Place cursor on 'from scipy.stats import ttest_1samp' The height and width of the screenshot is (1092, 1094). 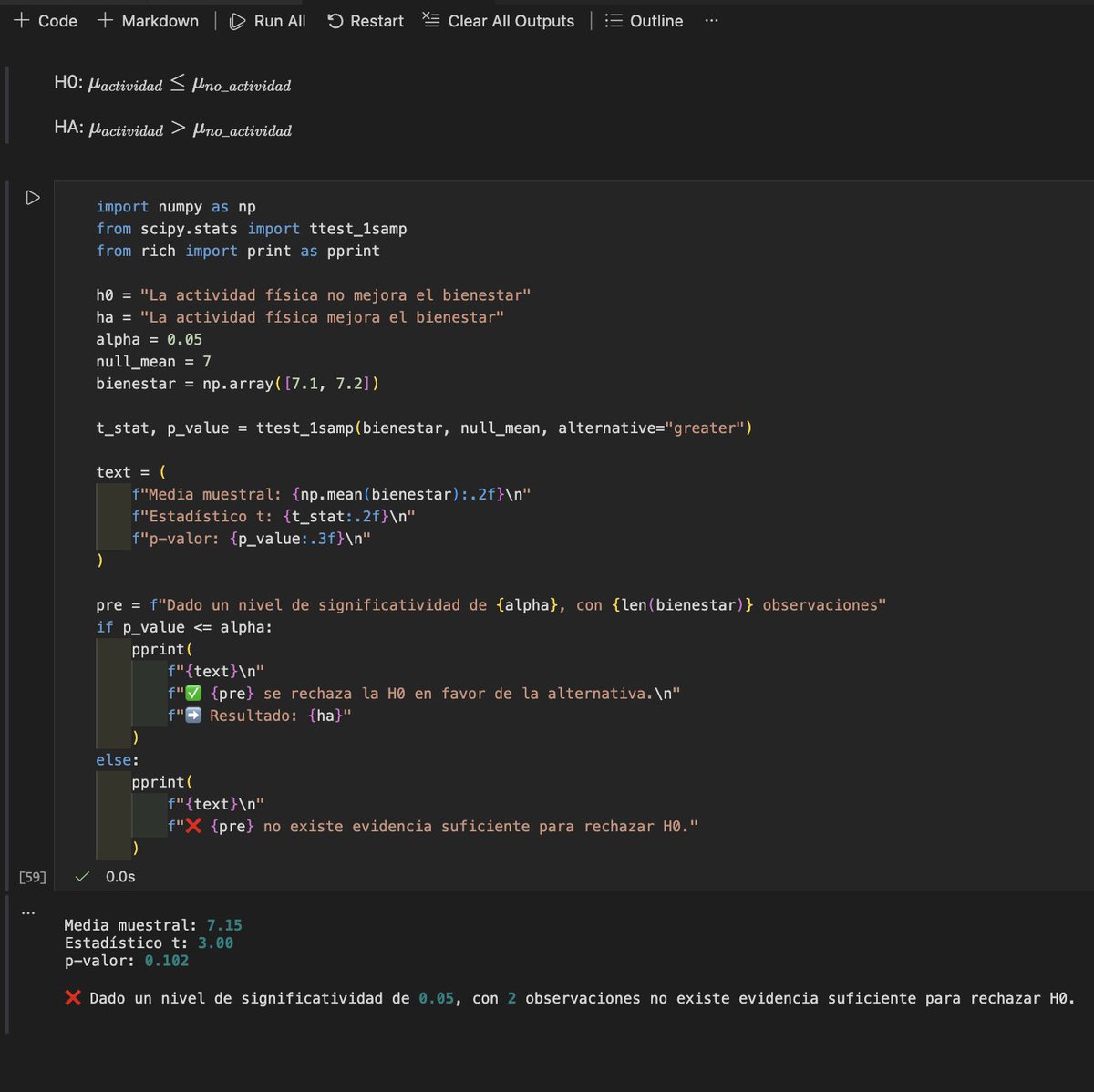252,229
